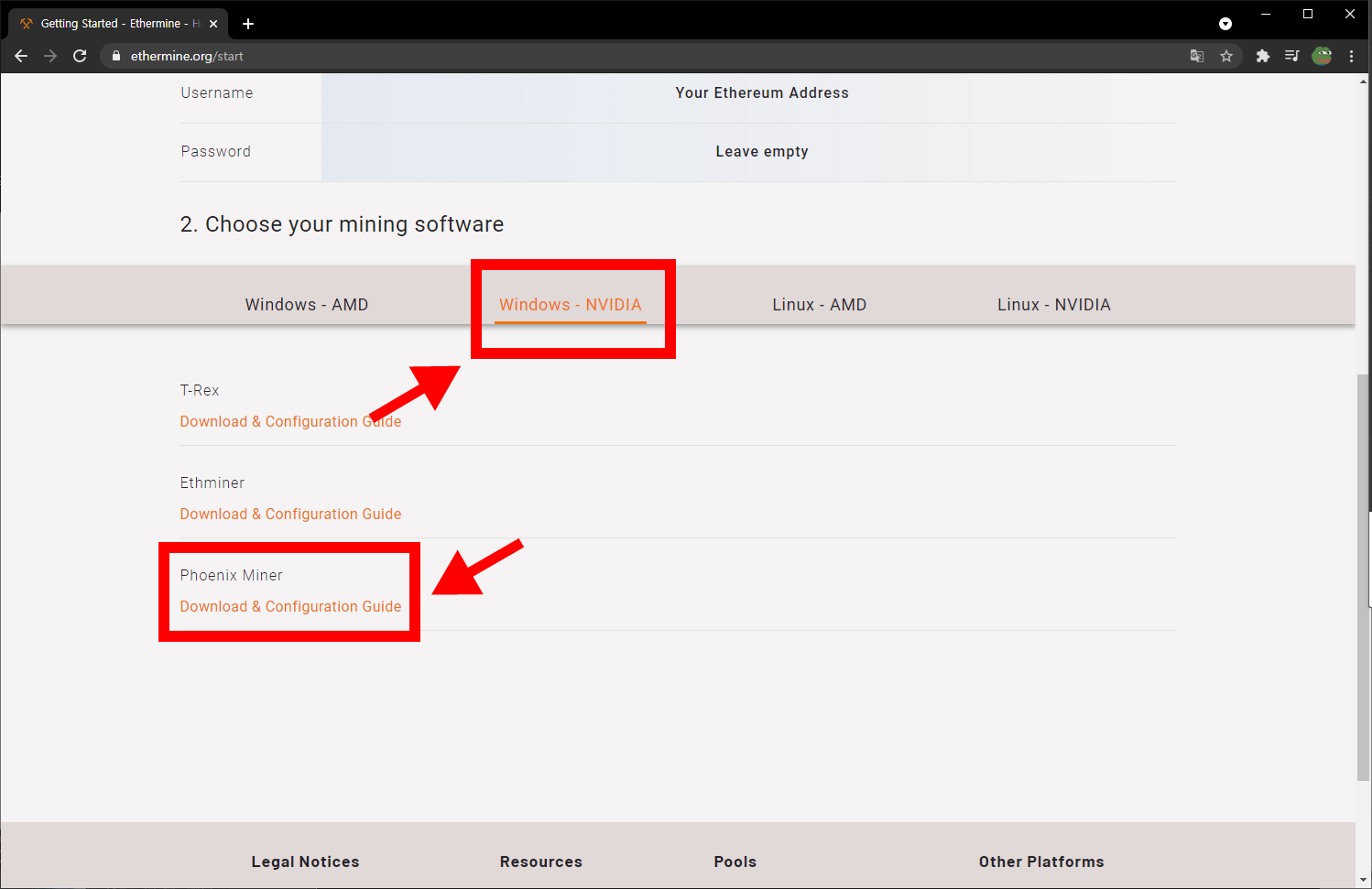The height and width of the screenshot is (889, 1372).
Task: Close the Getting Started tab
Action: pyautogui.click(x=213, y=24)
